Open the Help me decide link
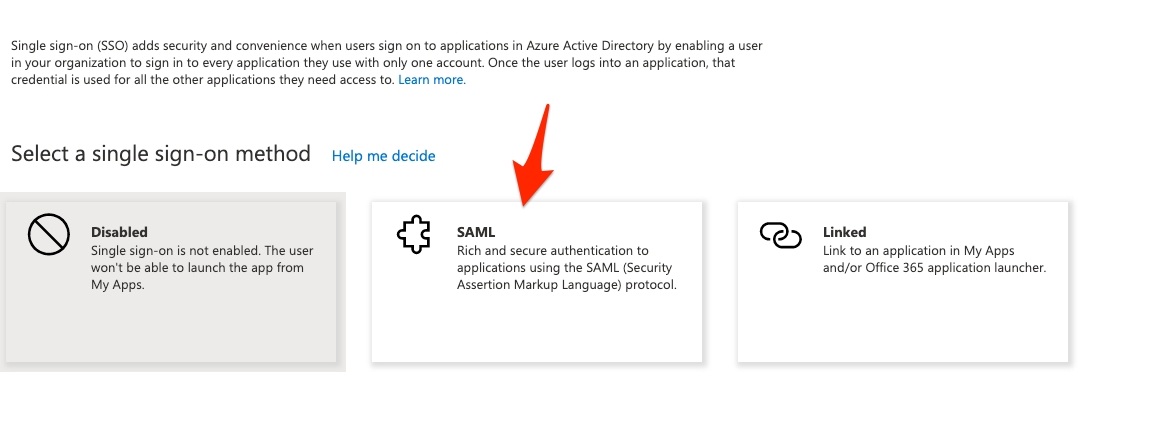 [x=383, y=156]
